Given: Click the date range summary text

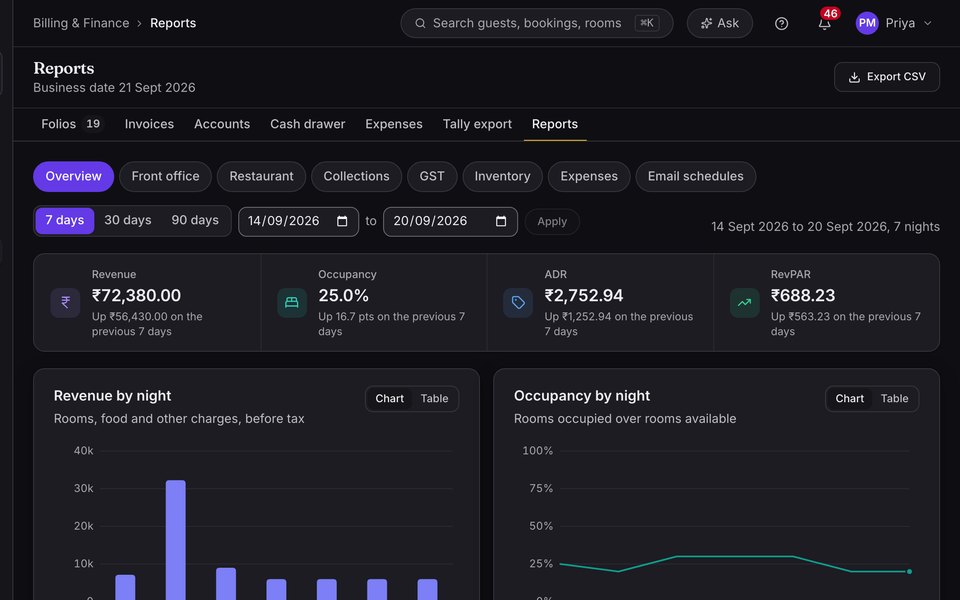Looking at the screenshot, I should (825, 227).
